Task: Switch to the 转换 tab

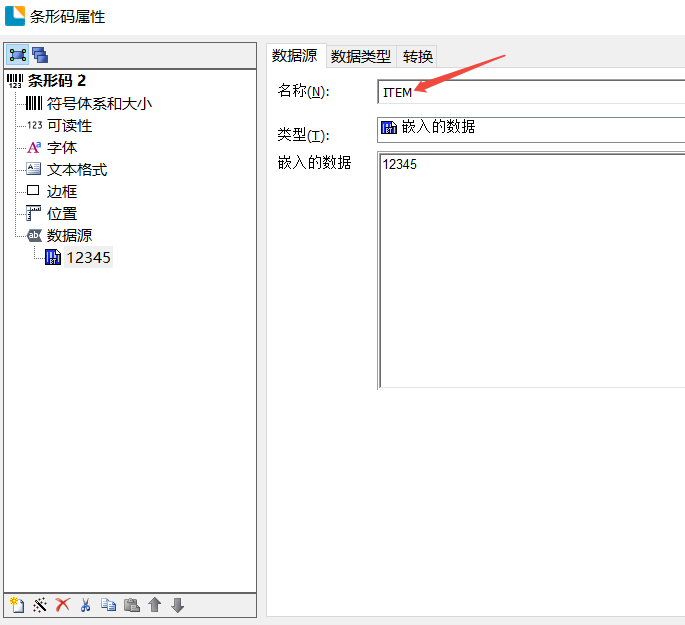Action: coord(418,56)
